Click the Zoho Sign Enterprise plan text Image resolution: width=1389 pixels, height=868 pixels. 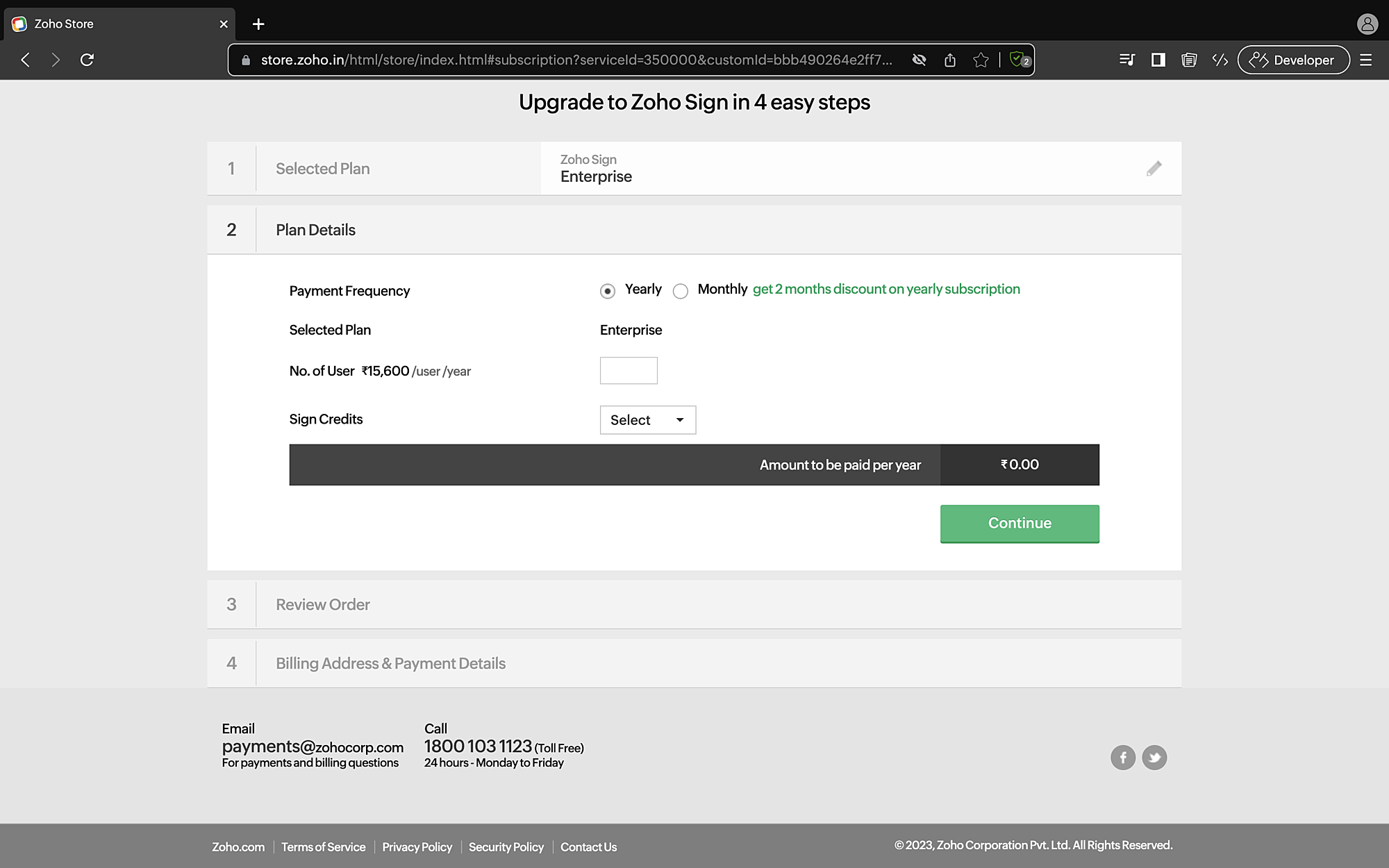(x=596, y=169)
